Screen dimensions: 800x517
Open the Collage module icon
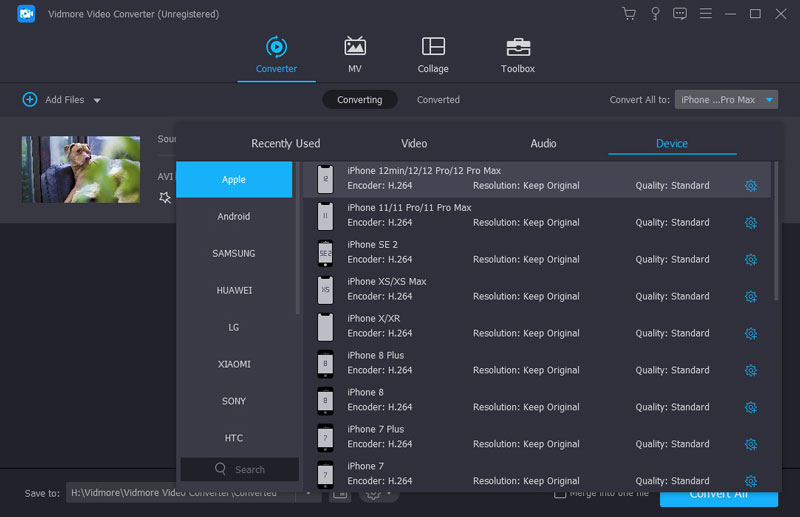433,47
